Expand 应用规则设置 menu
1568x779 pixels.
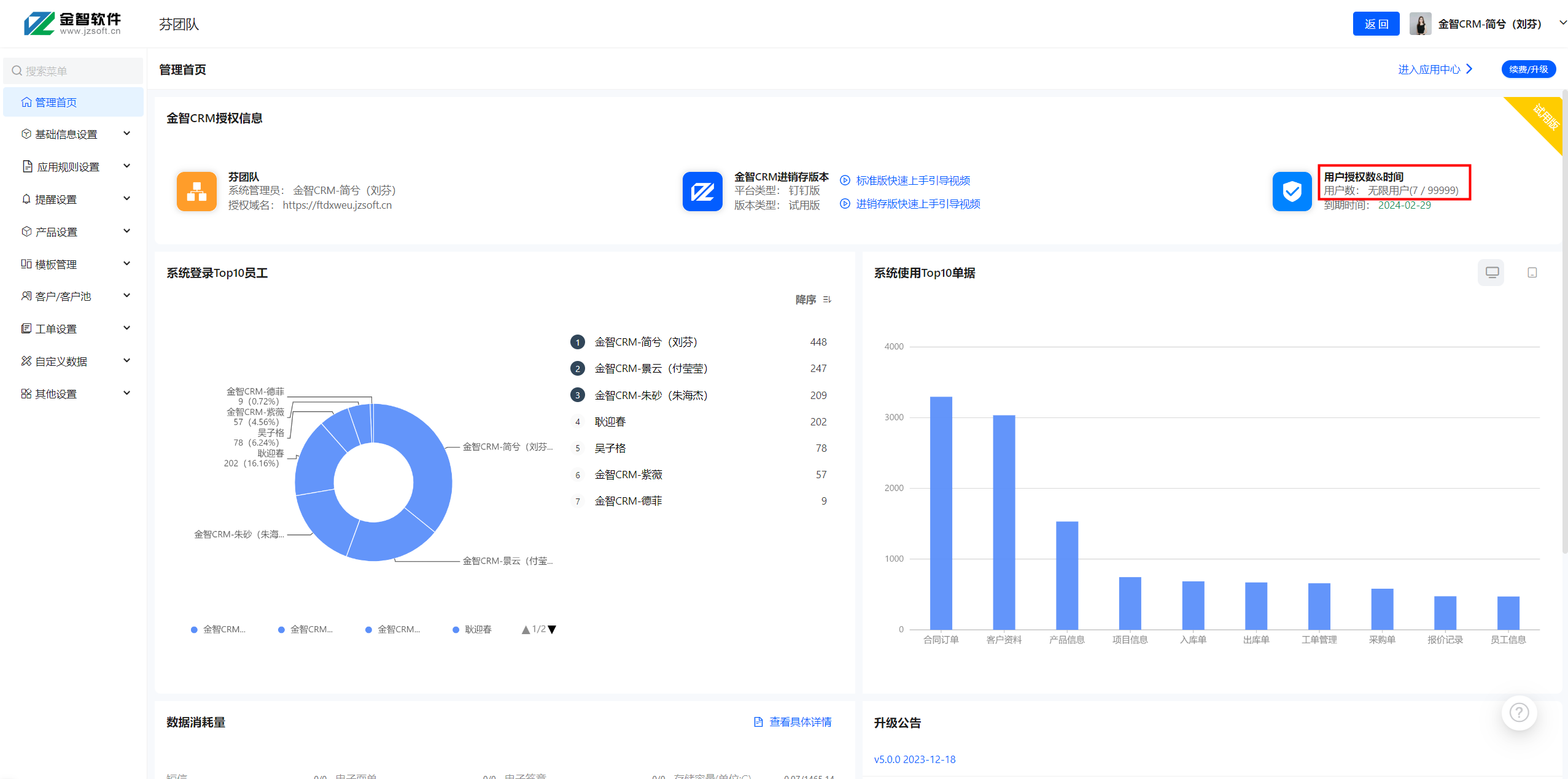pyautogui.click(x=74, y=166)
